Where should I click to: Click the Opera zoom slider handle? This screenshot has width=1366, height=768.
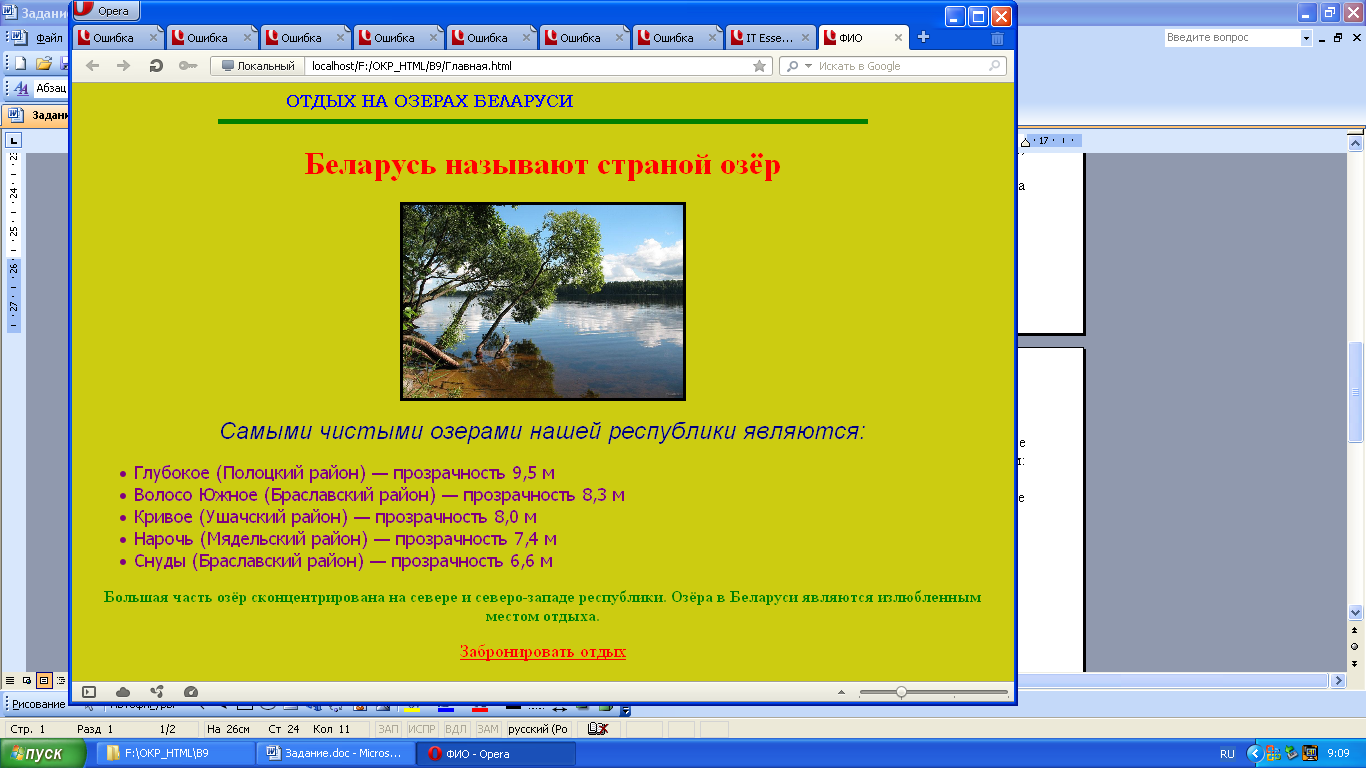(901, 692)
